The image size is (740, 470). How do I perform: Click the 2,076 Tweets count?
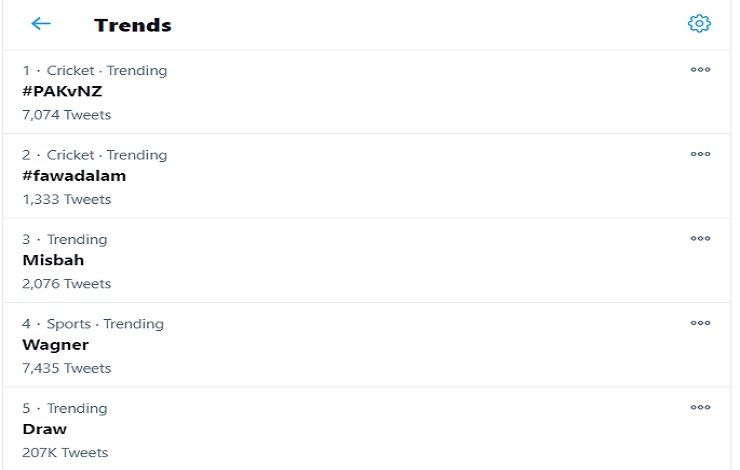coord(66,284)
